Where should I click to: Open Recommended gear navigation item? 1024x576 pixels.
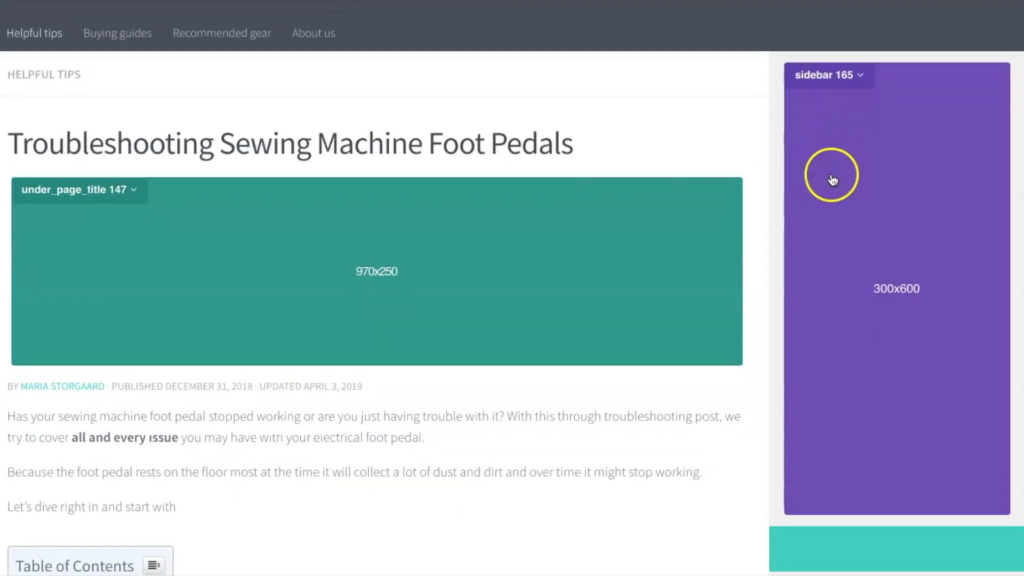pos(221,33)
